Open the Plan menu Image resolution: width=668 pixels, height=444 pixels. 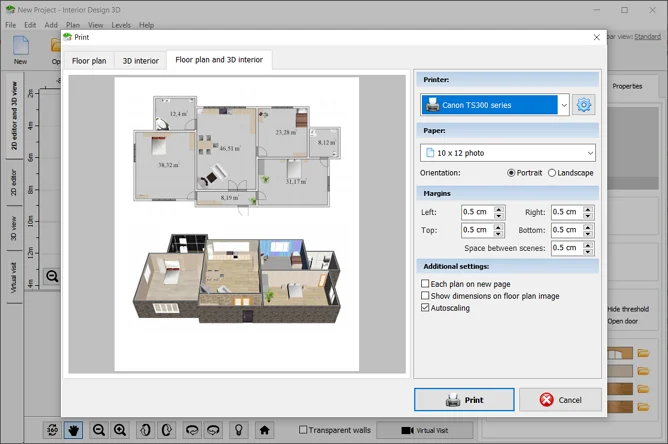pos(73,25)
